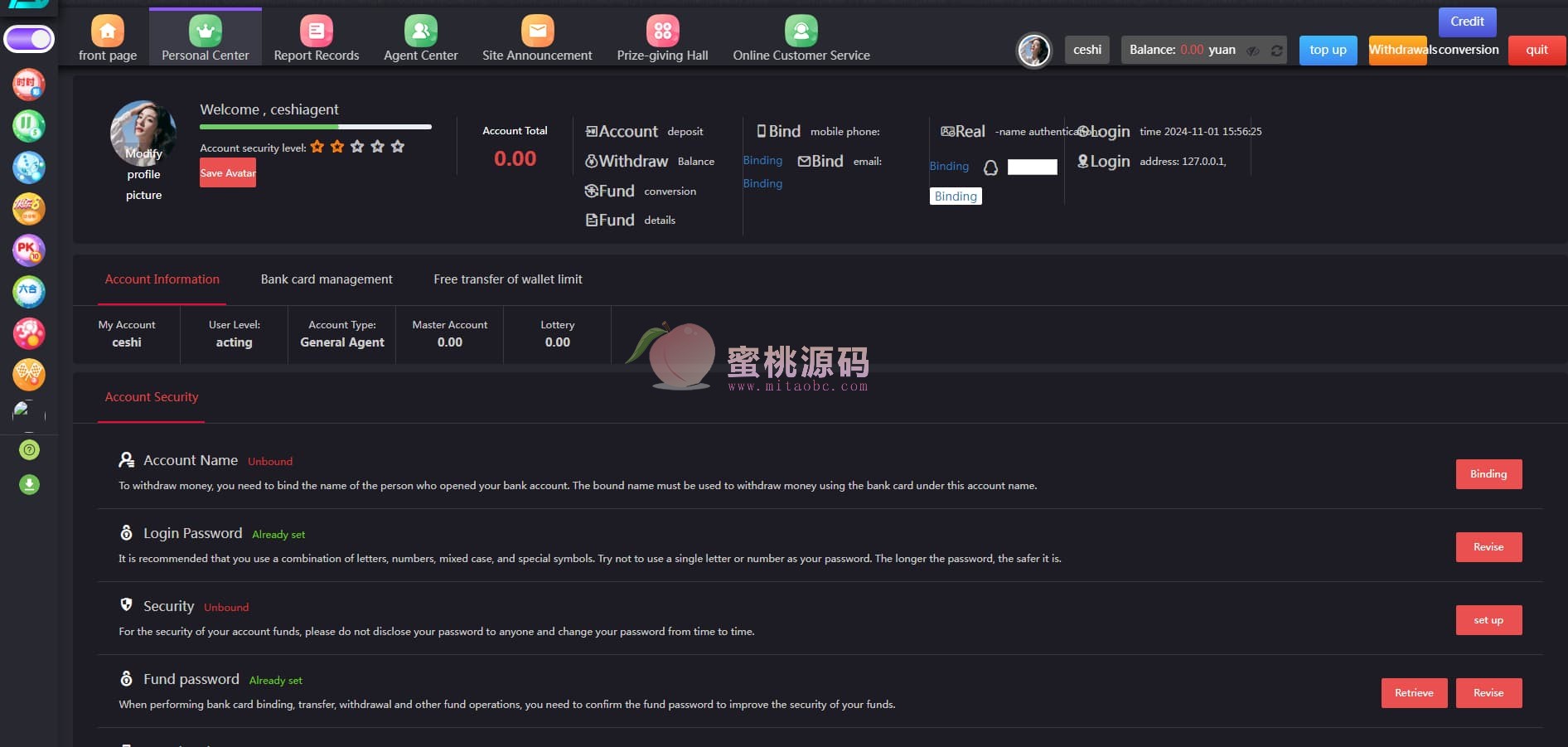Open Free transfer of wallet limit tab
The width and height of the screenshot is (1568, 747).
[507, 279]
